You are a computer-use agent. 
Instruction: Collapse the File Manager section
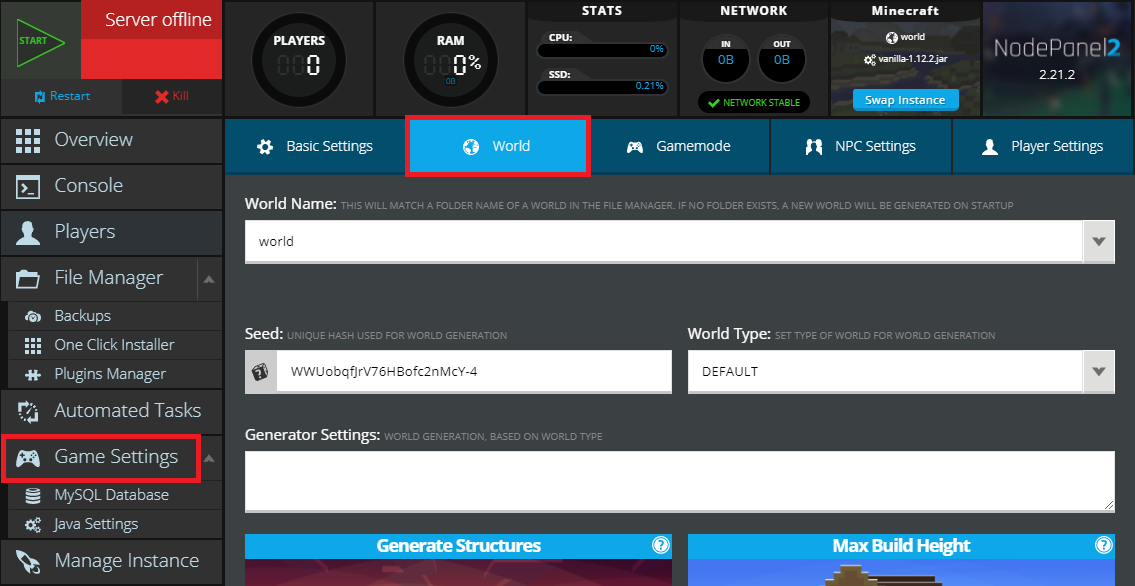207,279
